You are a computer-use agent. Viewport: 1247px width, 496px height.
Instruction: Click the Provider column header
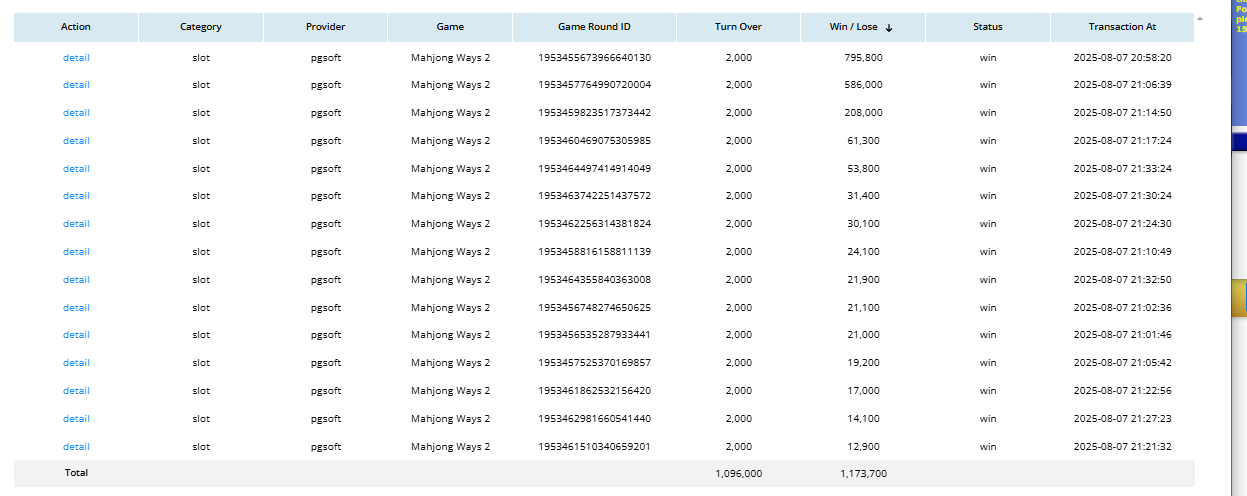click(x=326, y=27)
